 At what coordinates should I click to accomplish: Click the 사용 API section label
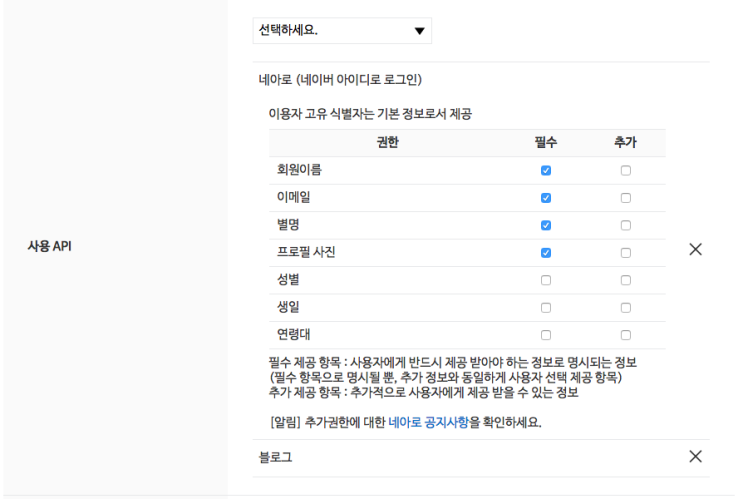point(49,246)
